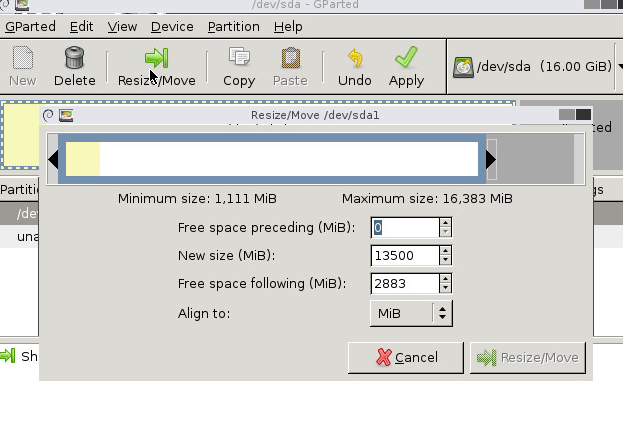Open the View menu
The image size is (623, 426).
coord(122,27)
